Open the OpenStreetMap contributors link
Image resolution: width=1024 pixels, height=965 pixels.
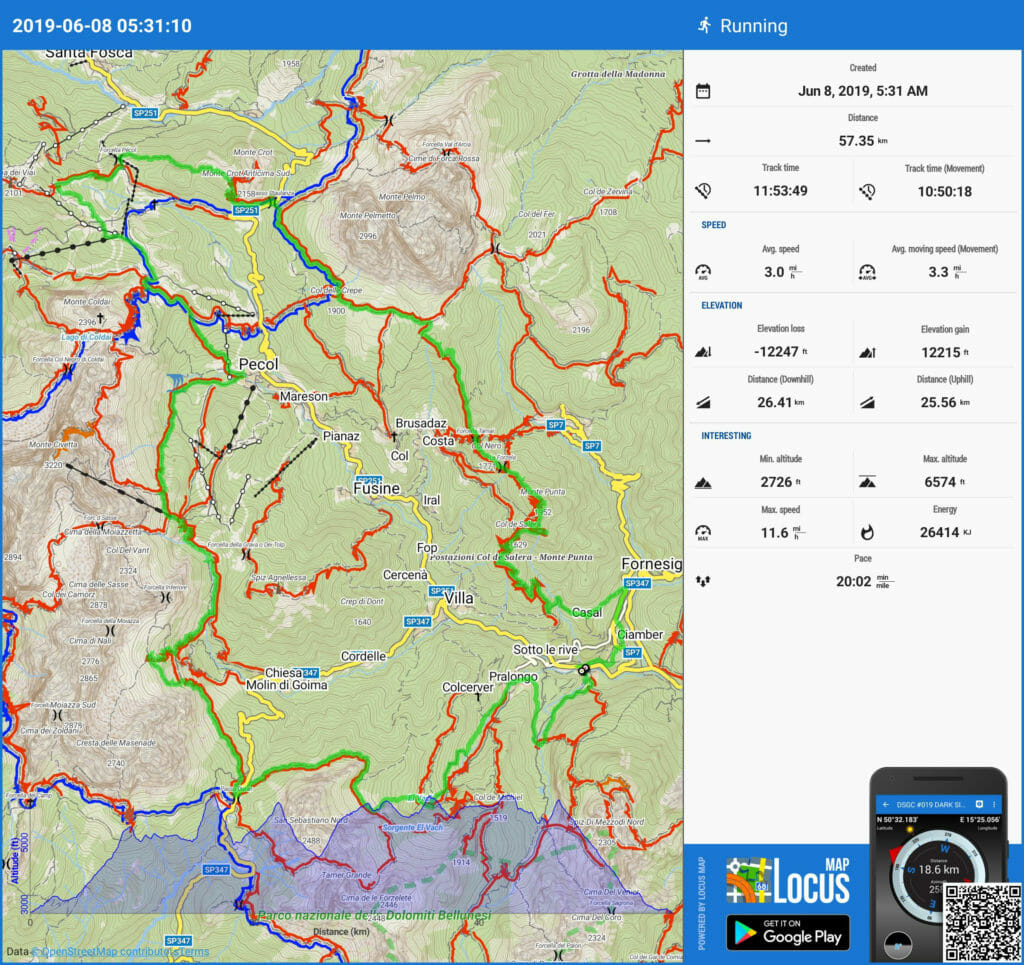coord(100,952)
